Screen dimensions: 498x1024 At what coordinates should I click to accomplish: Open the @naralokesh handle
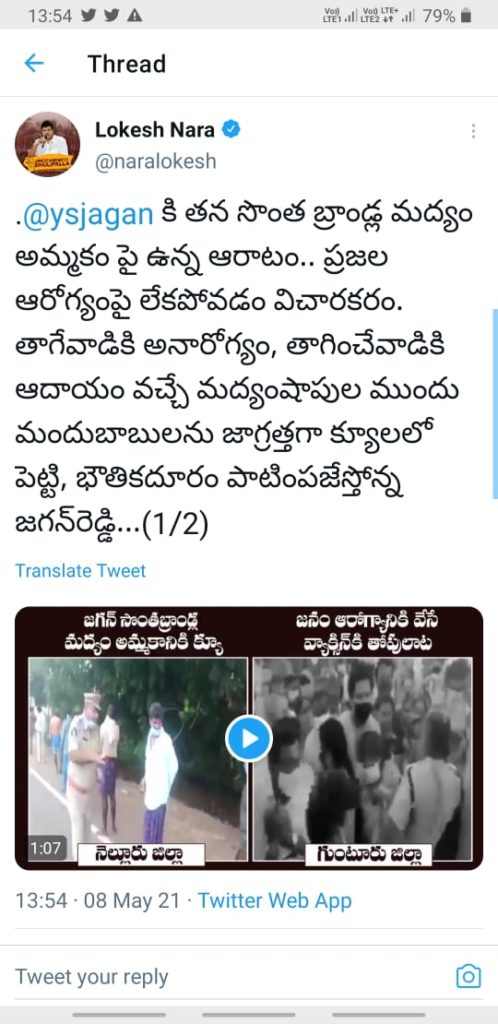(155, 161)
